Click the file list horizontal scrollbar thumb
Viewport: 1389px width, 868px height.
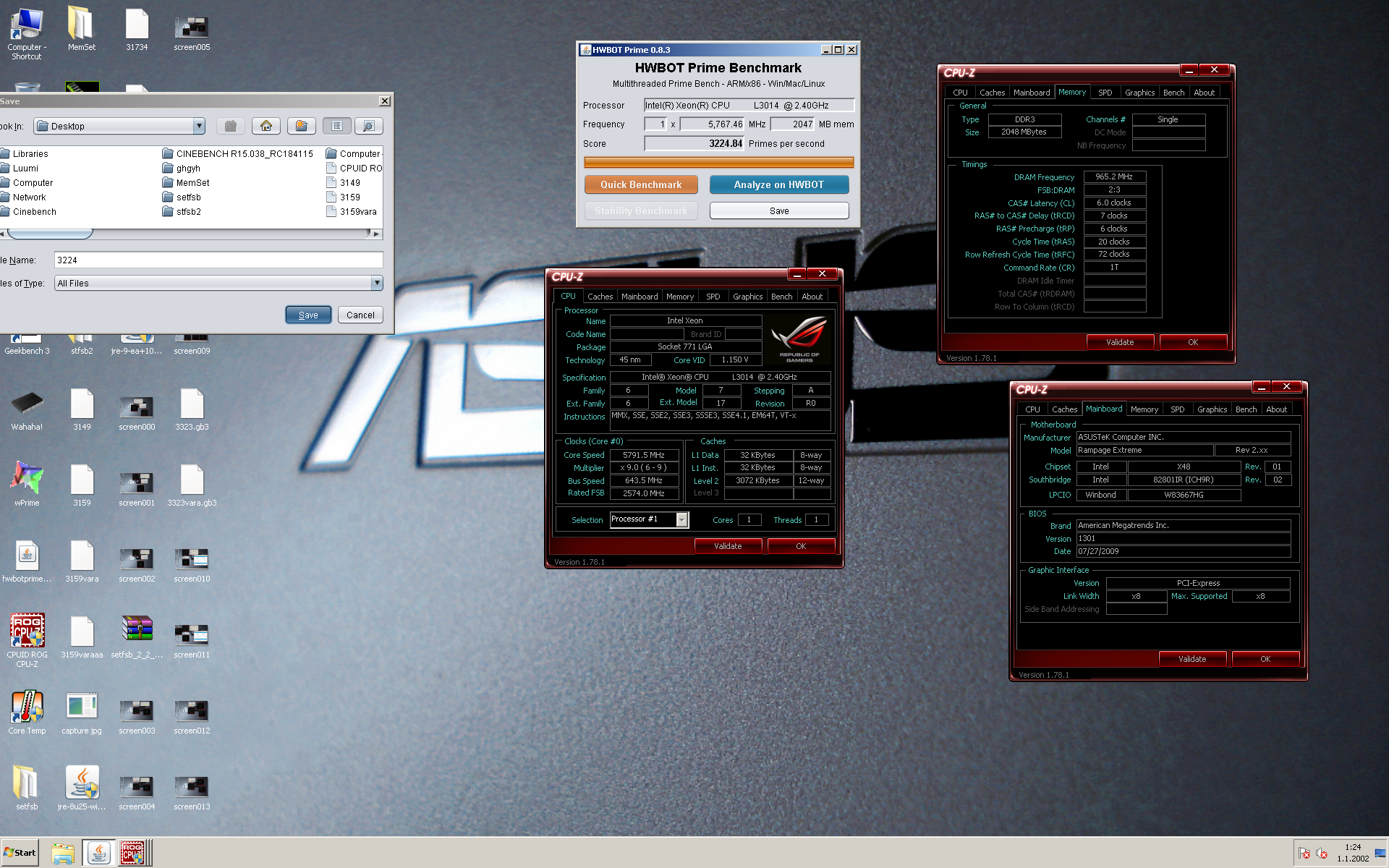coord(50,234)
